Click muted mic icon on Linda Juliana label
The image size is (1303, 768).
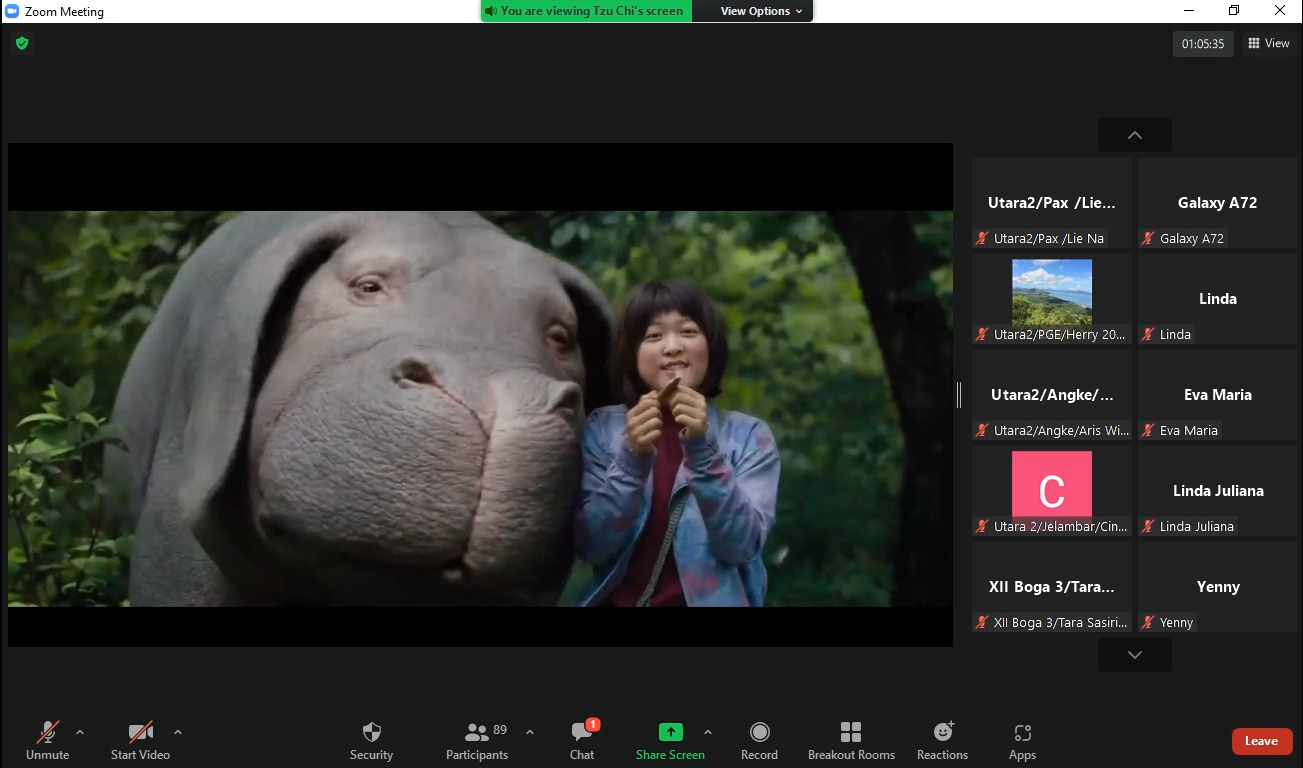1149,527
